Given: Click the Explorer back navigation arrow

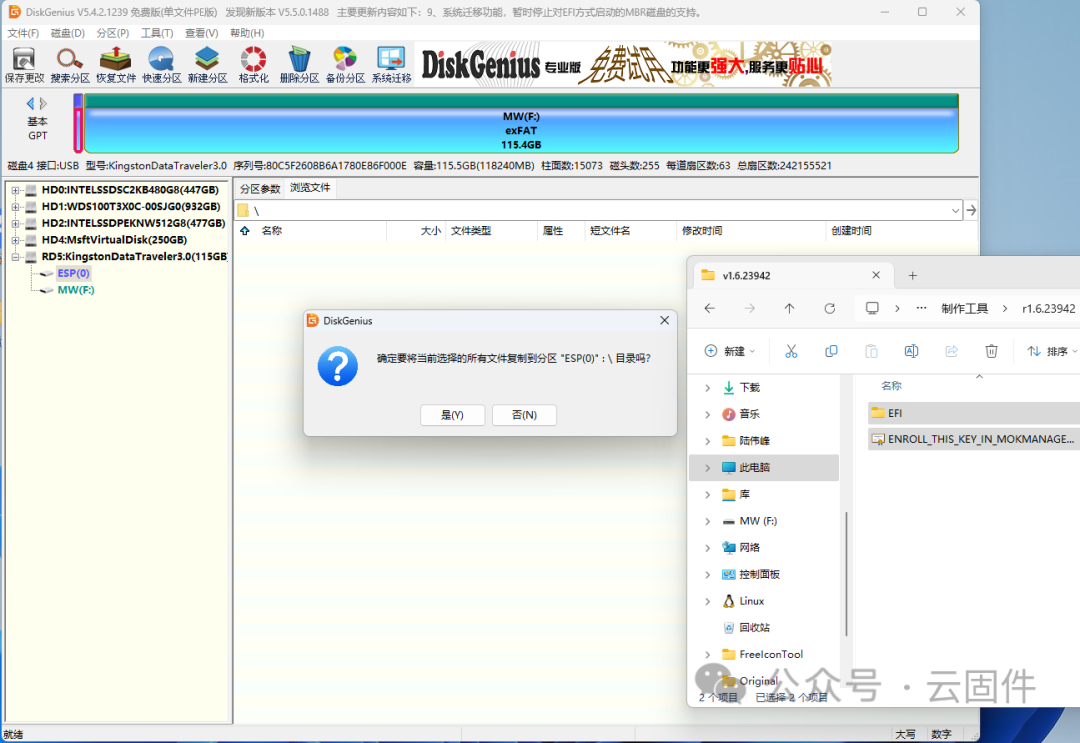Looking at the screenshot, I should (709, 308).
